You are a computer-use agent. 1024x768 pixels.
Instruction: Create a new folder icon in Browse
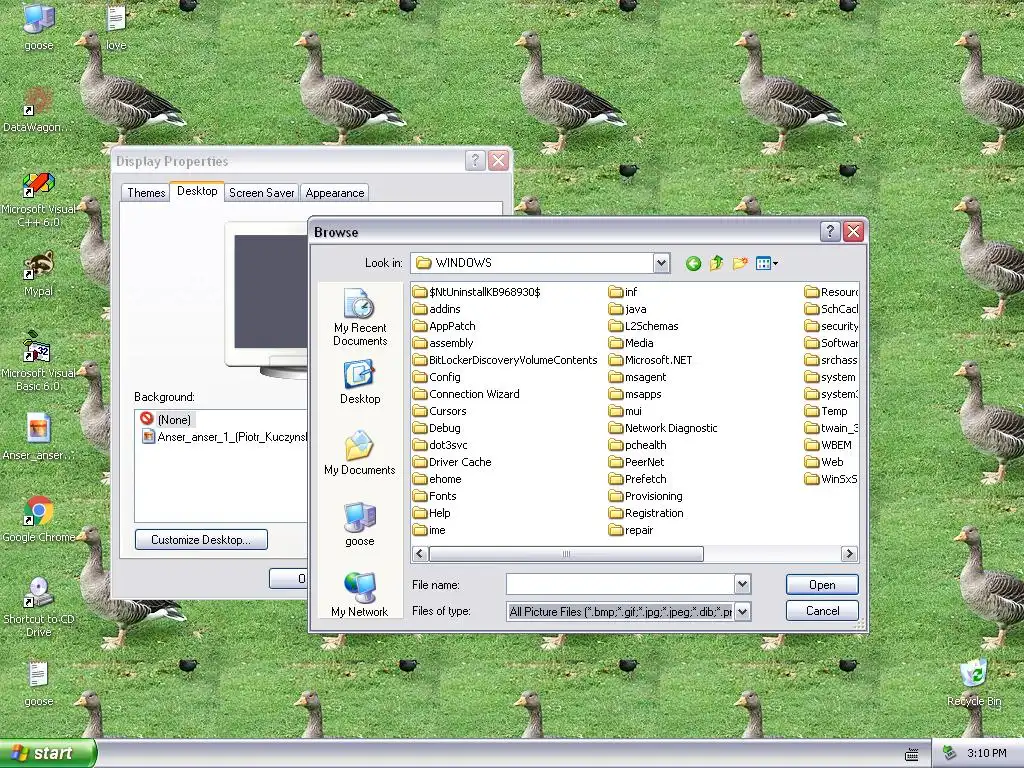coord(740,263)
